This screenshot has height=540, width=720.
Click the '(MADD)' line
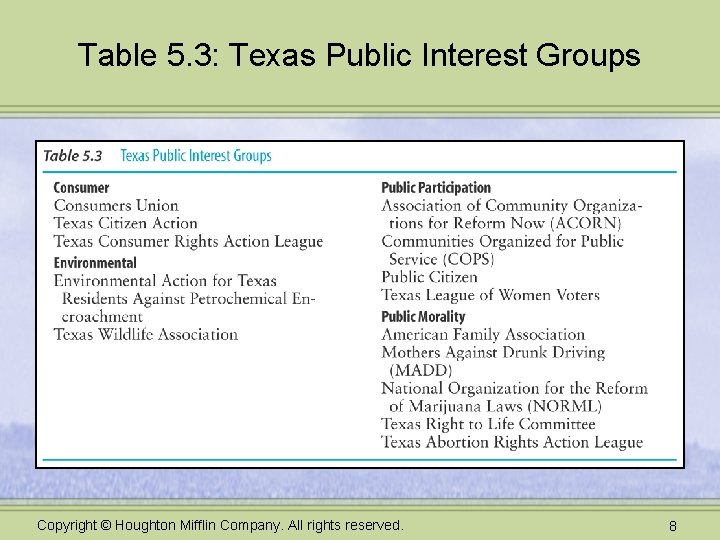coord(421,370)
